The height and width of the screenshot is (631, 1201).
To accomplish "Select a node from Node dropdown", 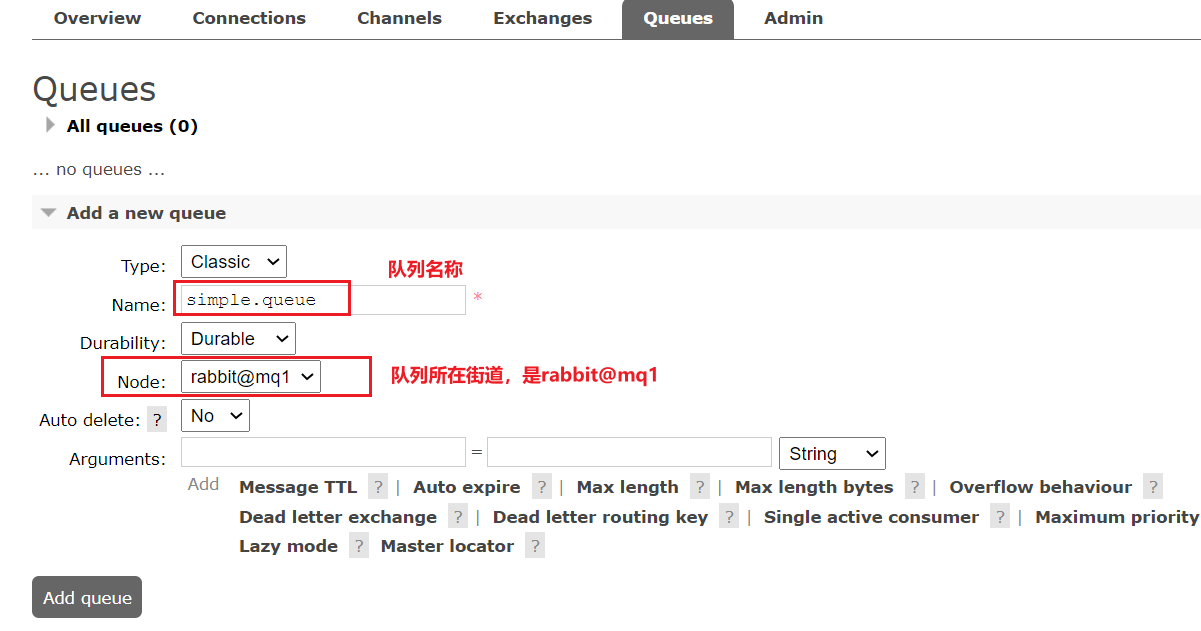I will [x=250, y=377].
